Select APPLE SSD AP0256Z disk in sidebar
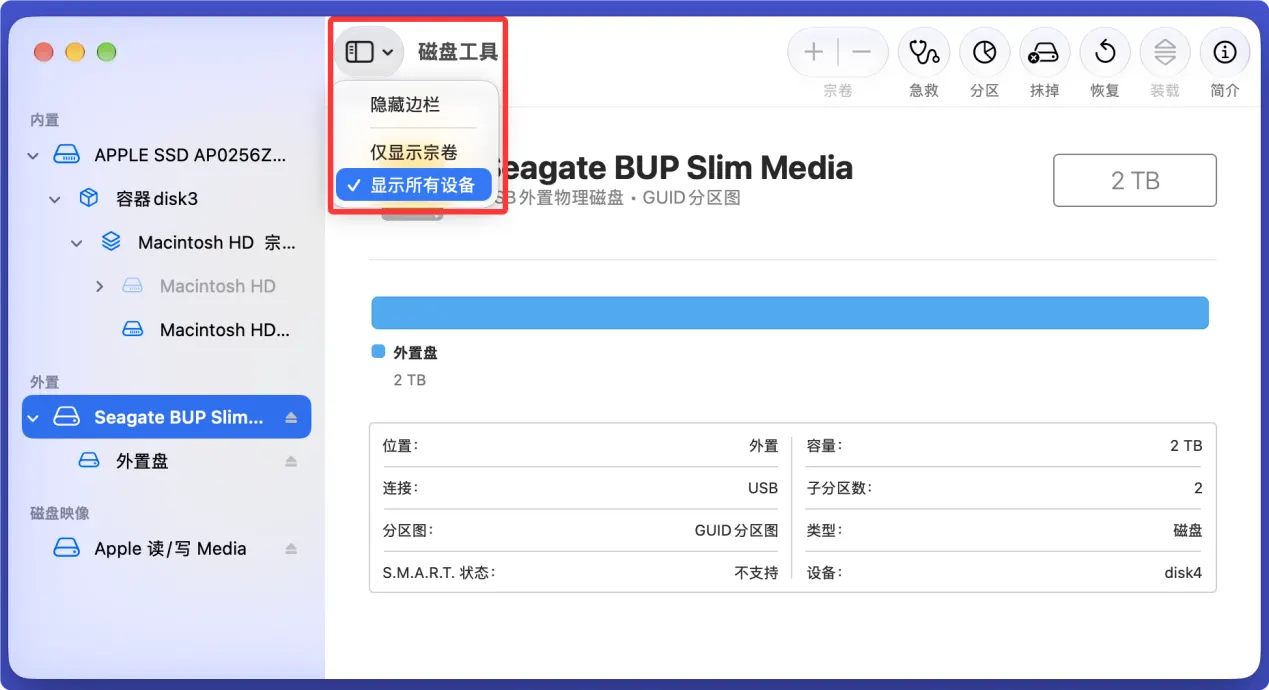Viewport: 1269px width, 690px height. pos(167,155)
